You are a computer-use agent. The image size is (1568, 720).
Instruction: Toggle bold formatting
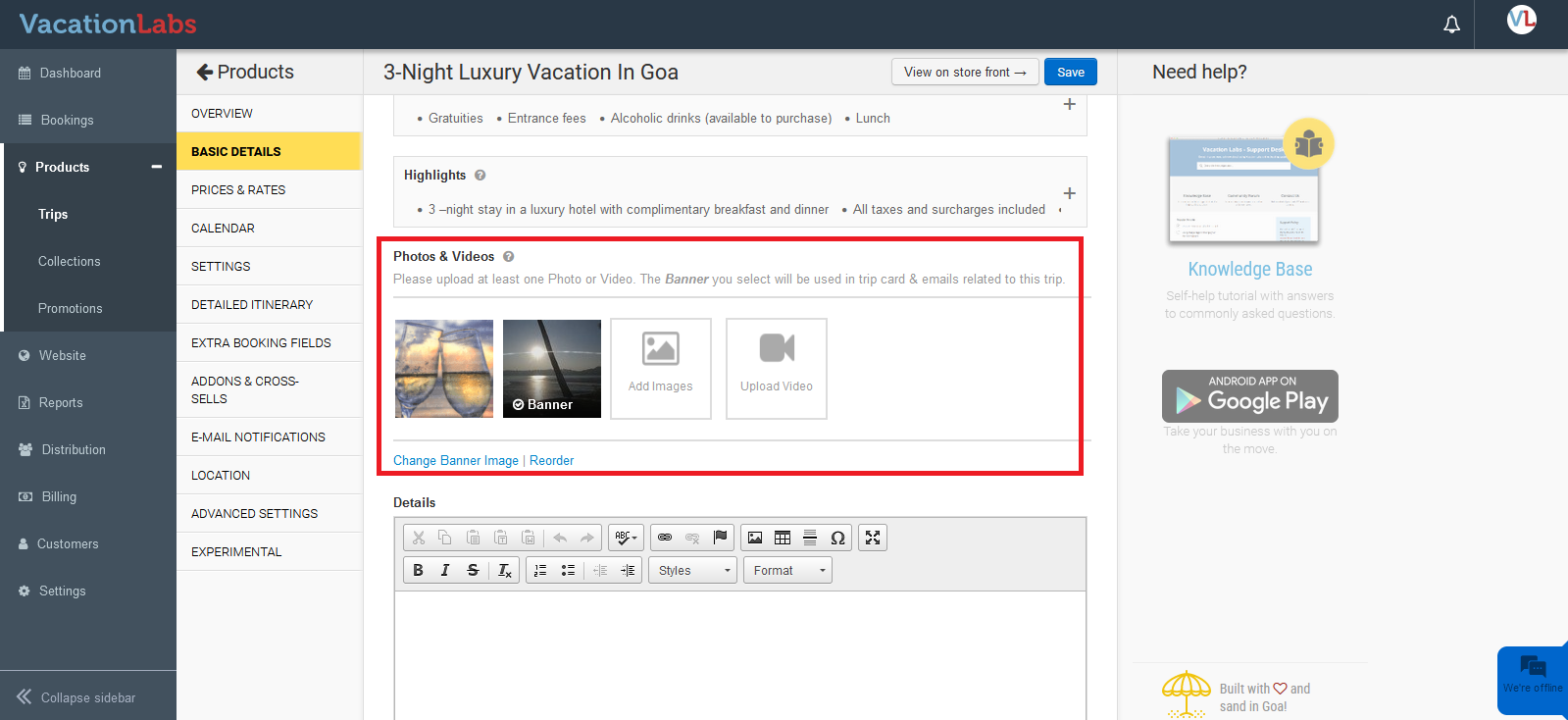pos(418,570)
